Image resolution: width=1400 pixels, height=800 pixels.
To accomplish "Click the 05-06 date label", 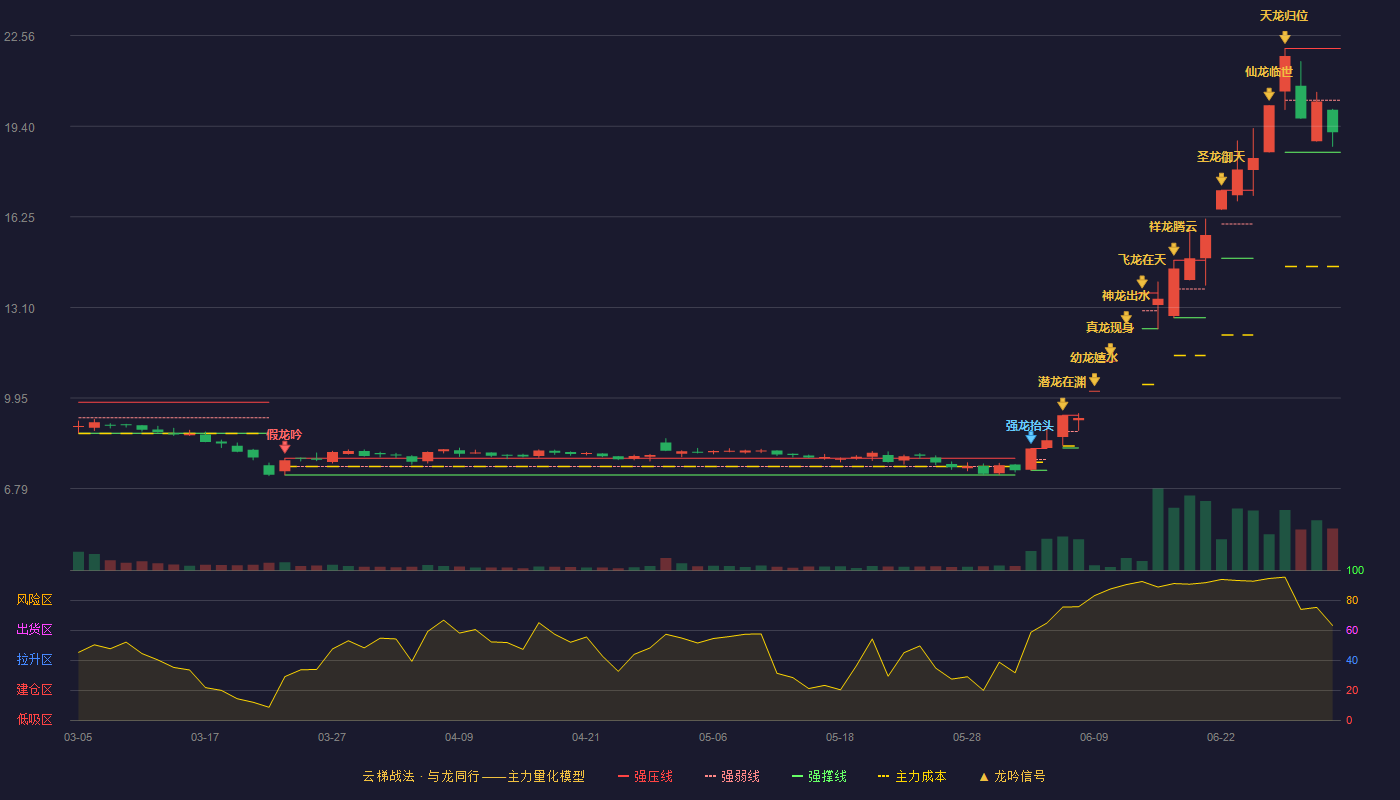I will 713,737.
